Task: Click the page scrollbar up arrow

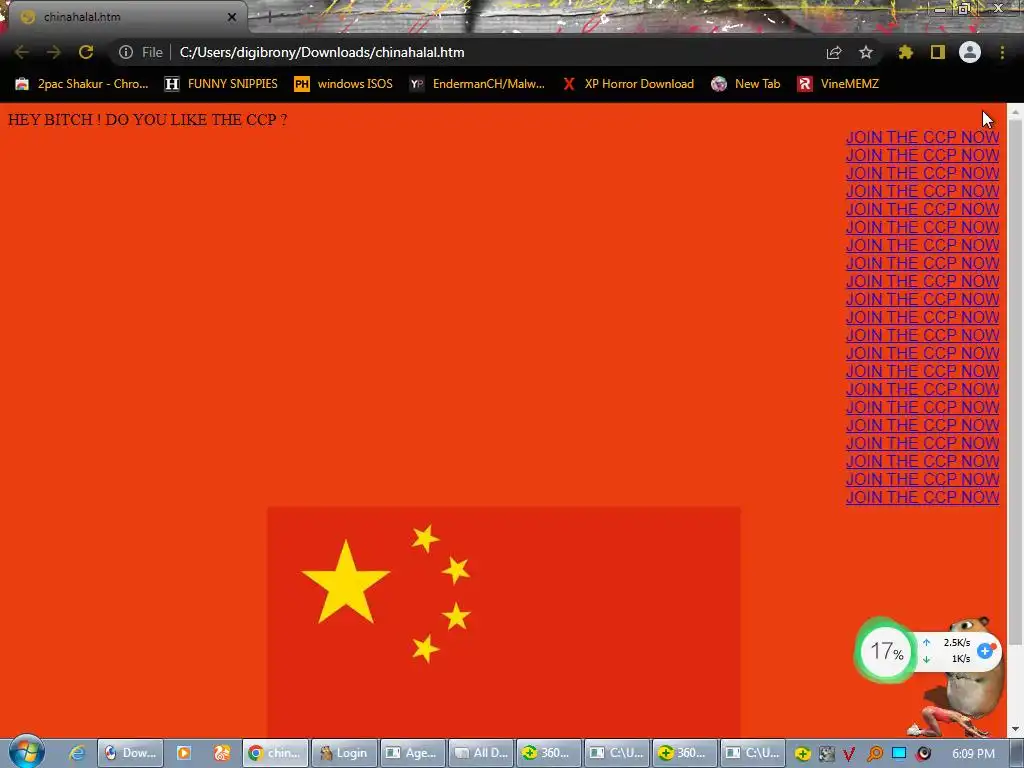Action: tap(1015, 112)
